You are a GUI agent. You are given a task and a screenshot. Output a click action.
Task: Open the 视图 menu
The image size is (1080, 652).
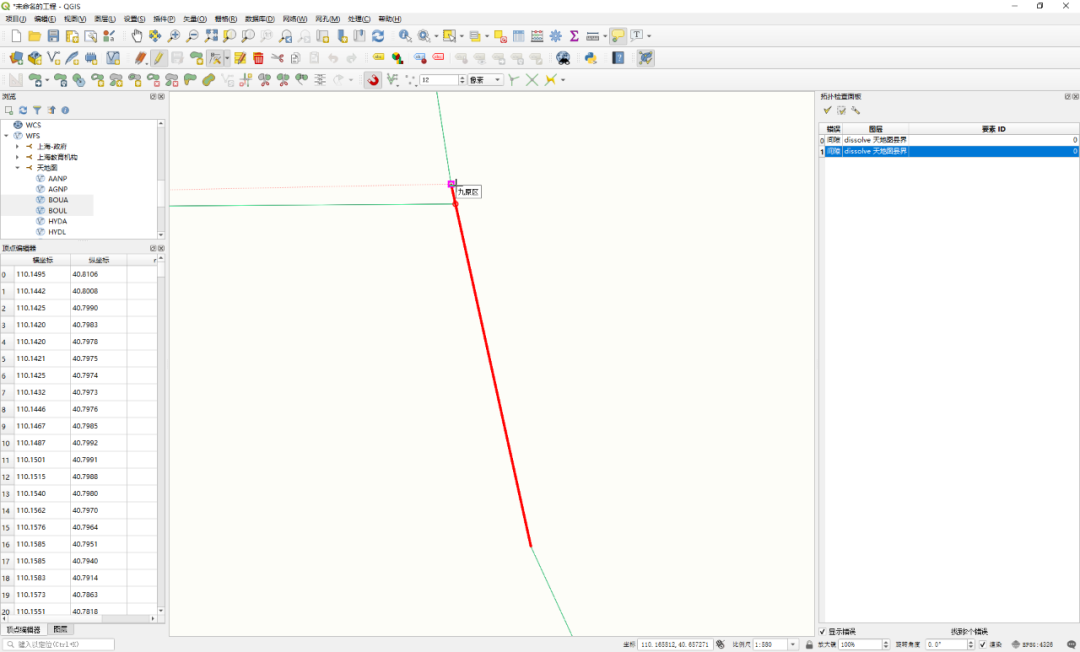tap(75, 19)
